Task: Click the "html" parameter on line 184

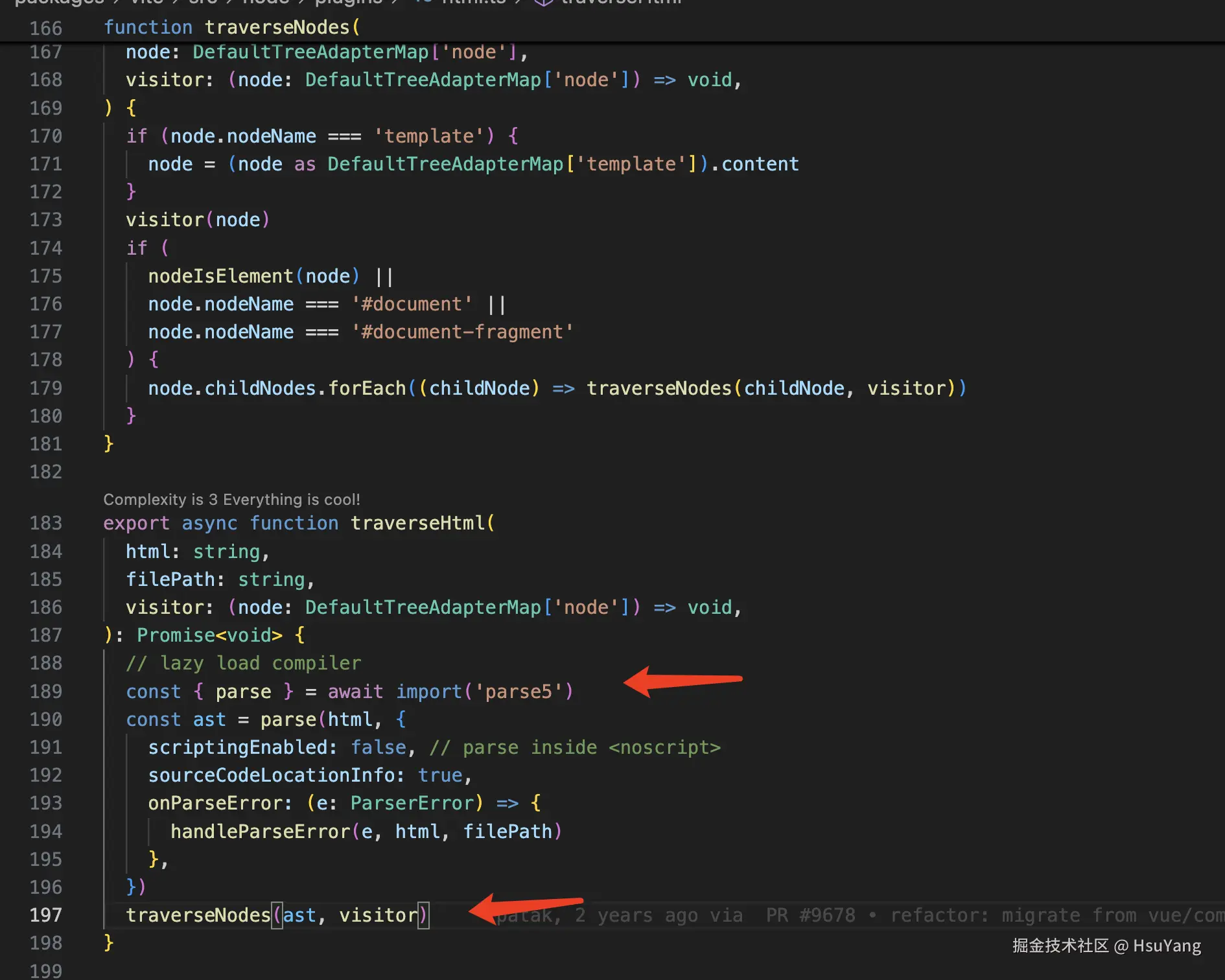Action: click(x=148, y=552)
